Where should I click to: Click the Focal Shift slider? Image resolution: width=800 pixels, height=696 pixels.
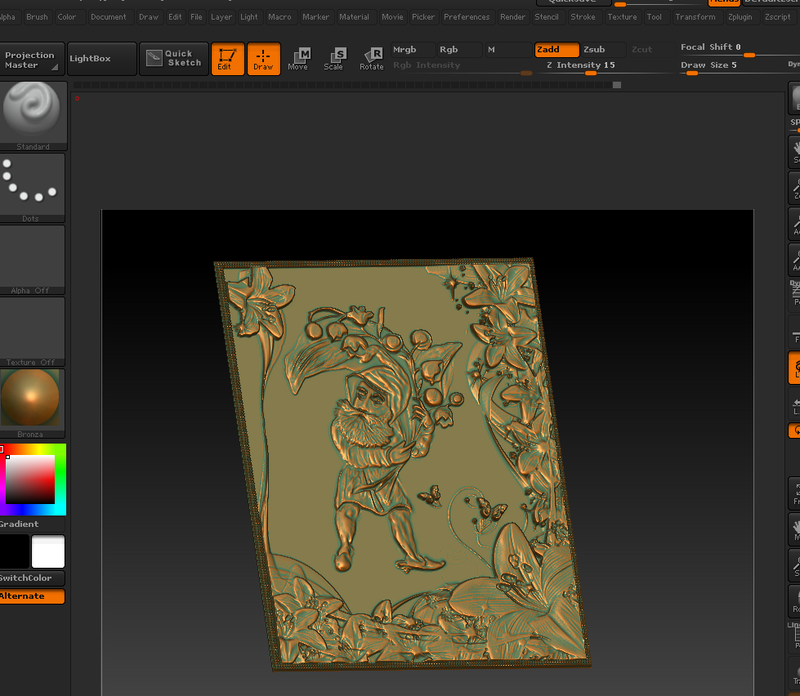pyautogui.click(x=739, y=48)
